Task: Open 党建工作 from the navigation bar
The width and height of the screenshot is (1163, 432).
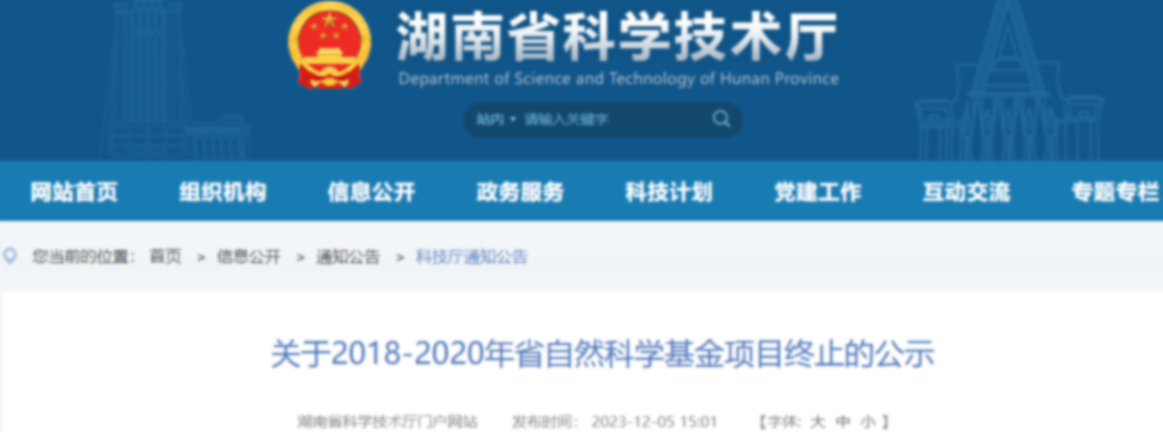Action: (817, 192)
